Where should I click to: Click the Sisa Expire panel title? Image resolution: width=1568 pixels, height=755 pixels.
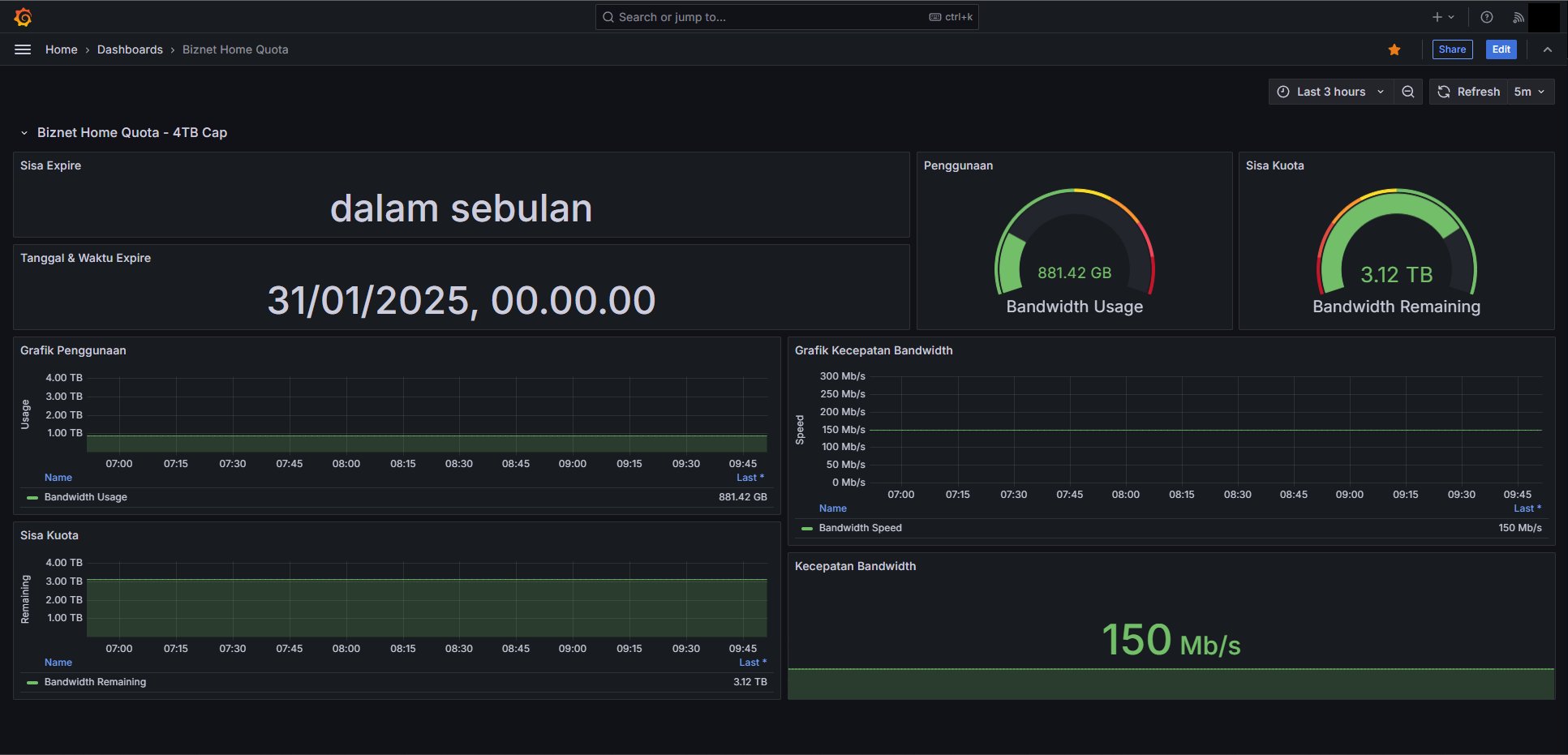51,165
